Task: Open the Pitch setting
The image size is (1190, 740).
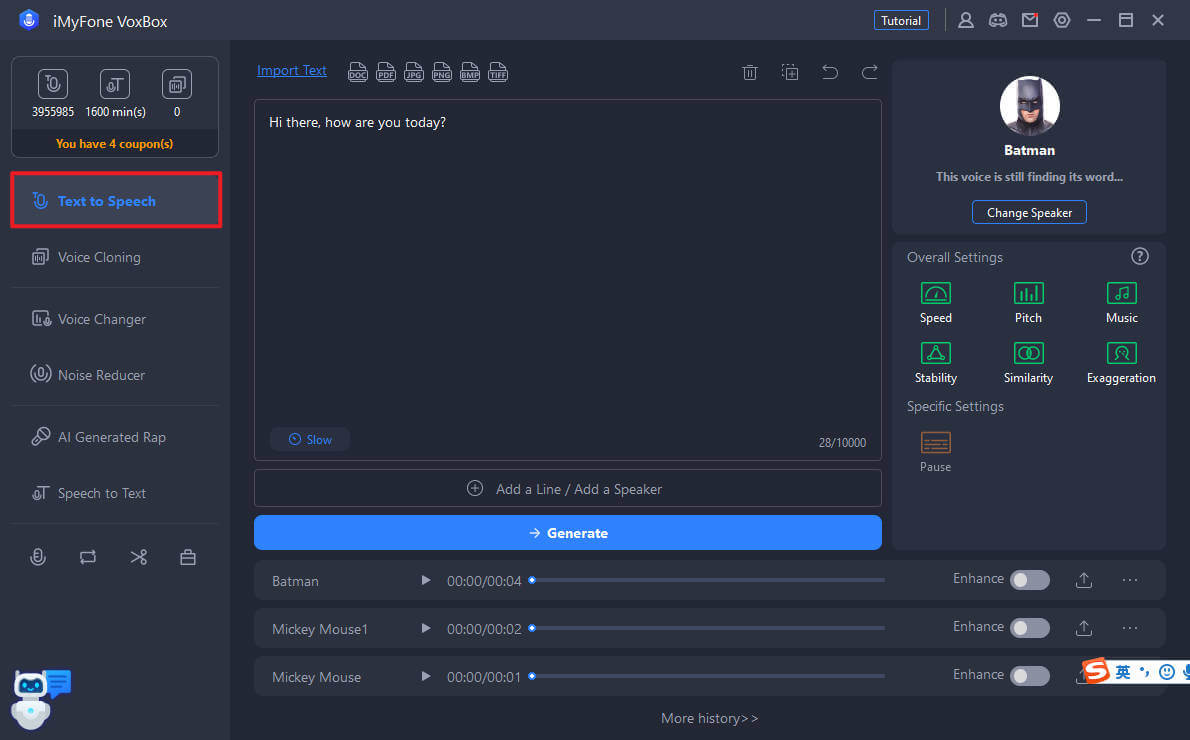Action: pyautogui.click(x=1028, y=294)
